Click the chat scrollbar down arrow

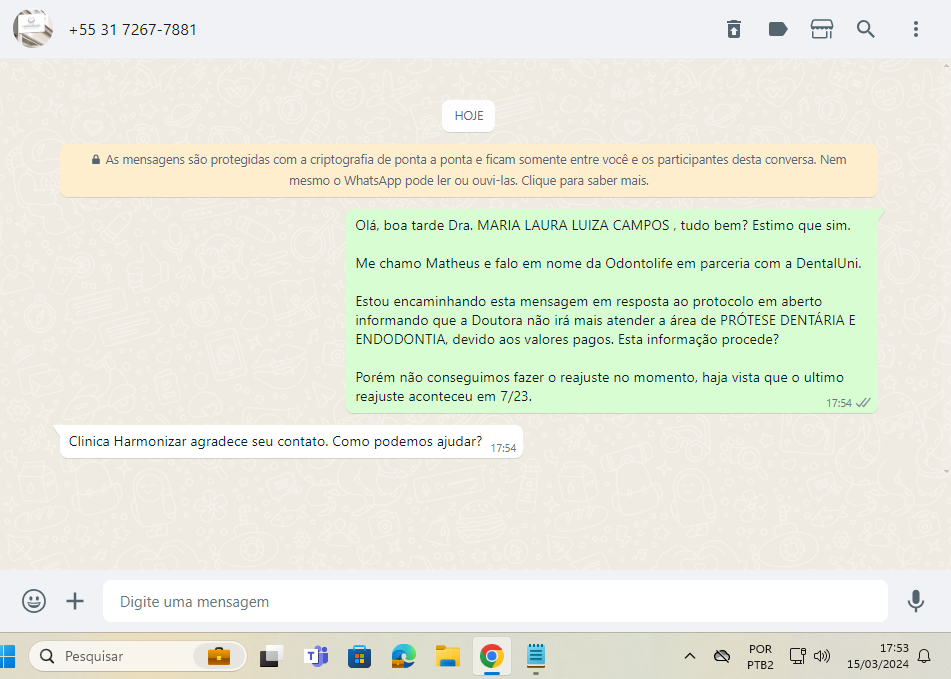coord(946,471)
